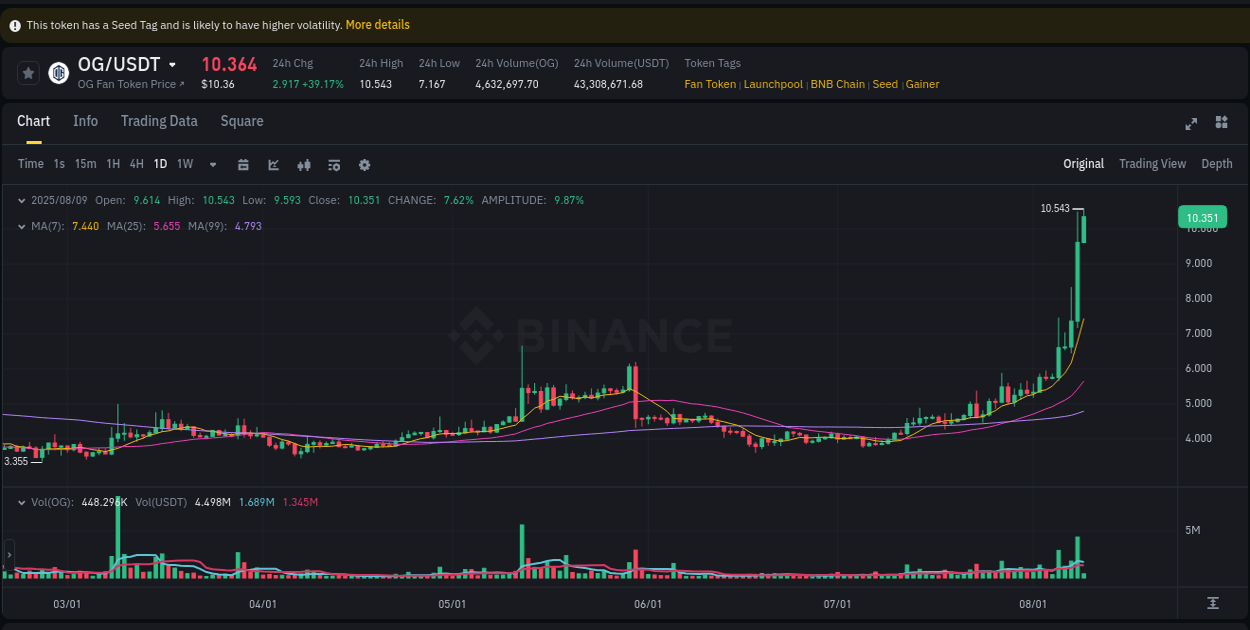The width and height of the screenshot is (1250, 630).
Task: Open the Seed Tag More details link
Action: [x=377, y=24]
